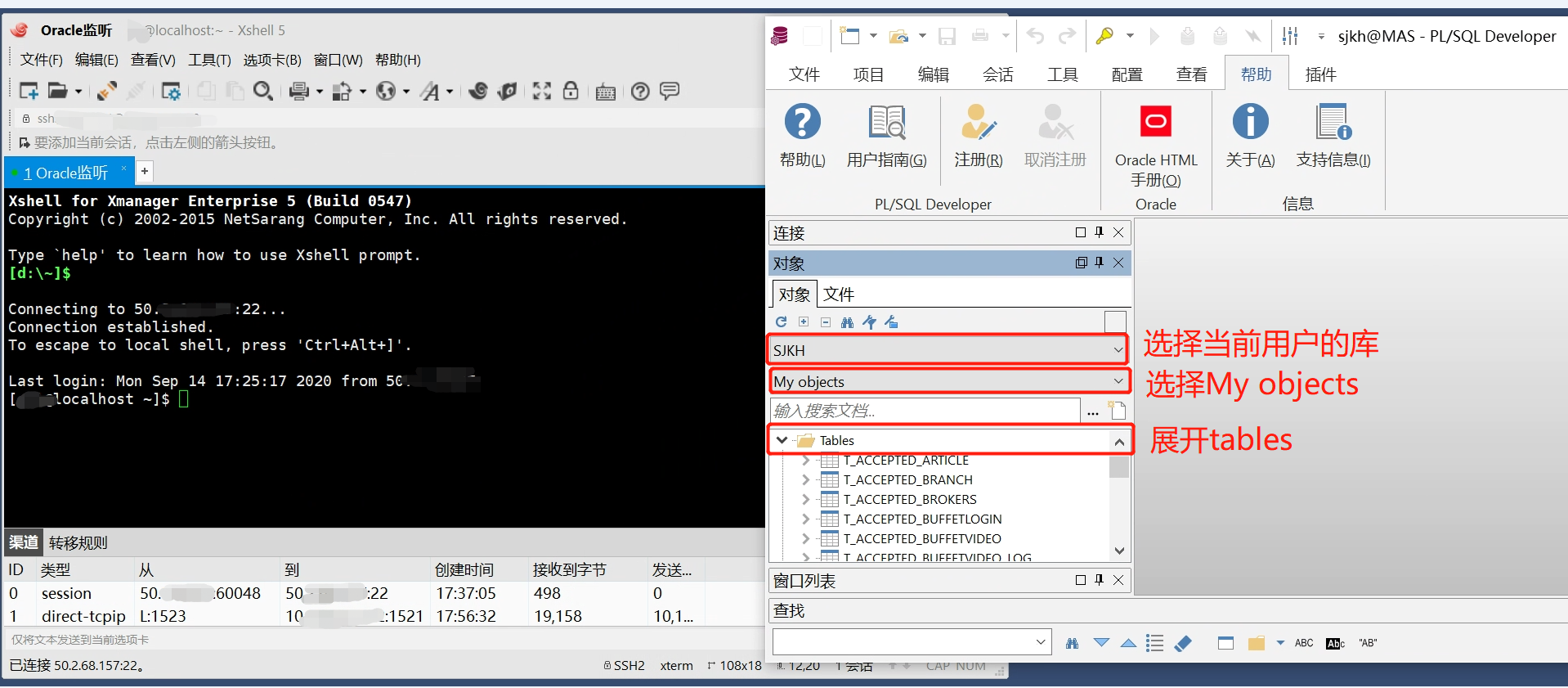
Task: Open SJKH user dropdown
Action: pyautogui.click(x=1118, y=350)
